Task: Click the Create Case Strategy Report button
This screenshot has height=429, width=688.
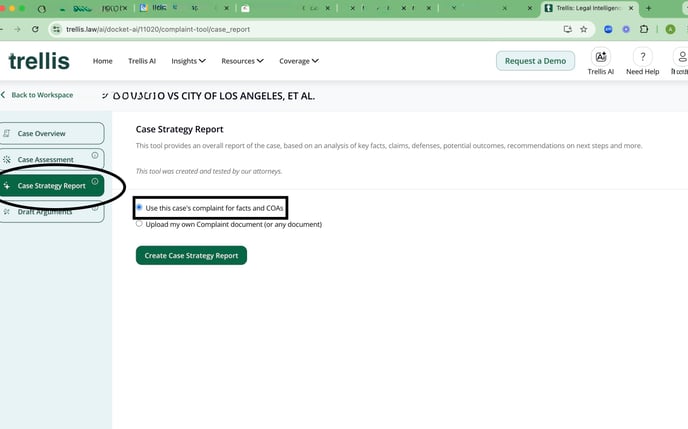Action: [x=191, y=255]
